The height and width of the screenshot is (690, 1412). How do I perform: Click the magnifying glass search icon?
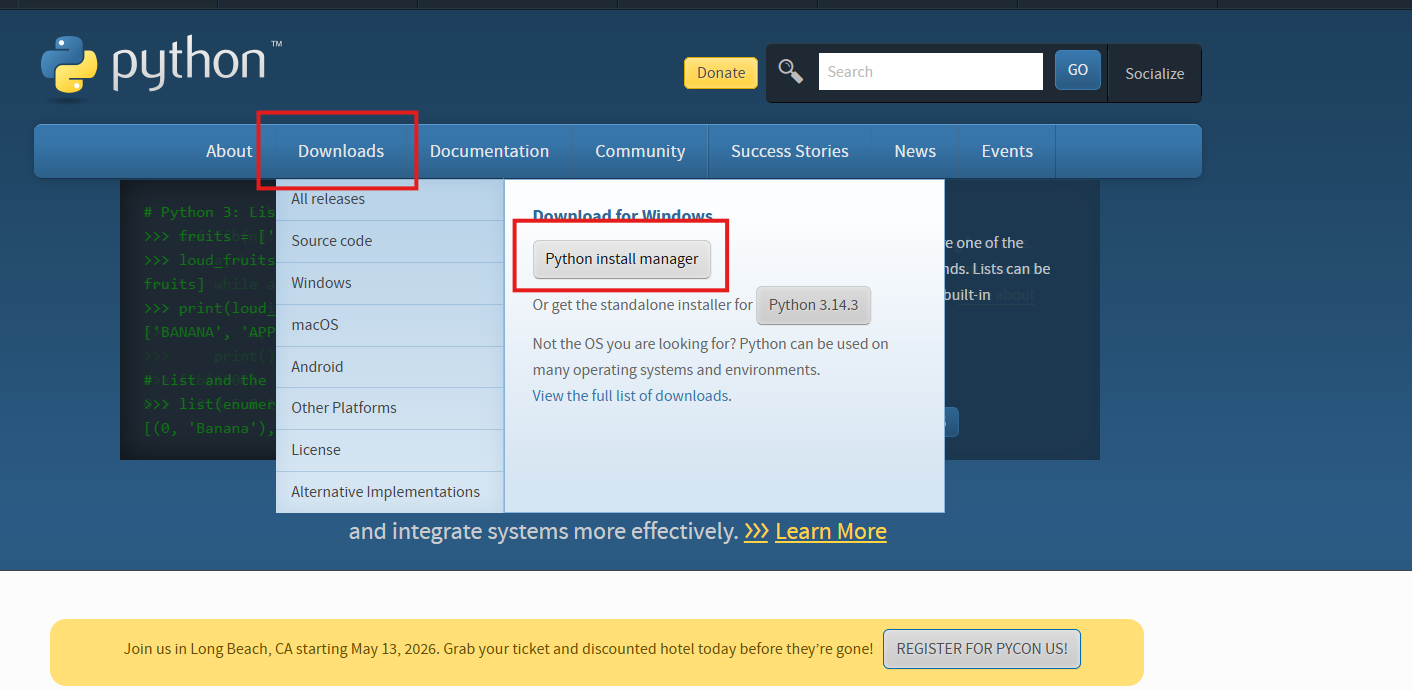pos(791,71)
